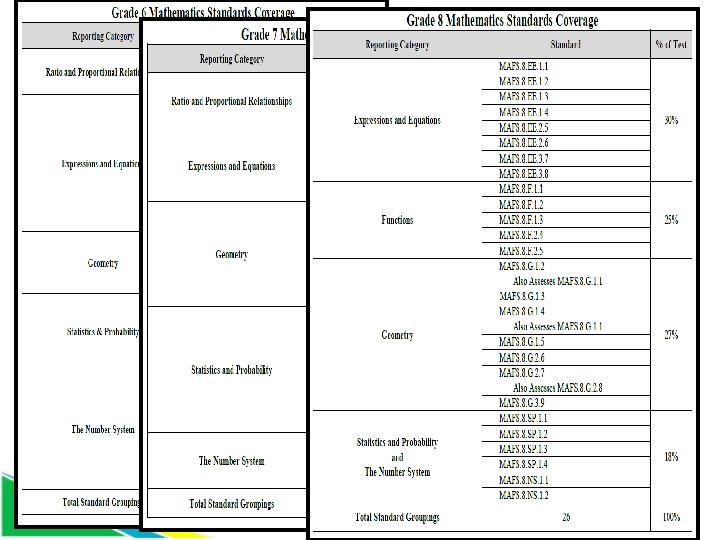Image resolution: width=720 pixels, height=540 pixels.
Task: Click standard MAFS.8.F.2.5
Action: [x=521, y=251]
